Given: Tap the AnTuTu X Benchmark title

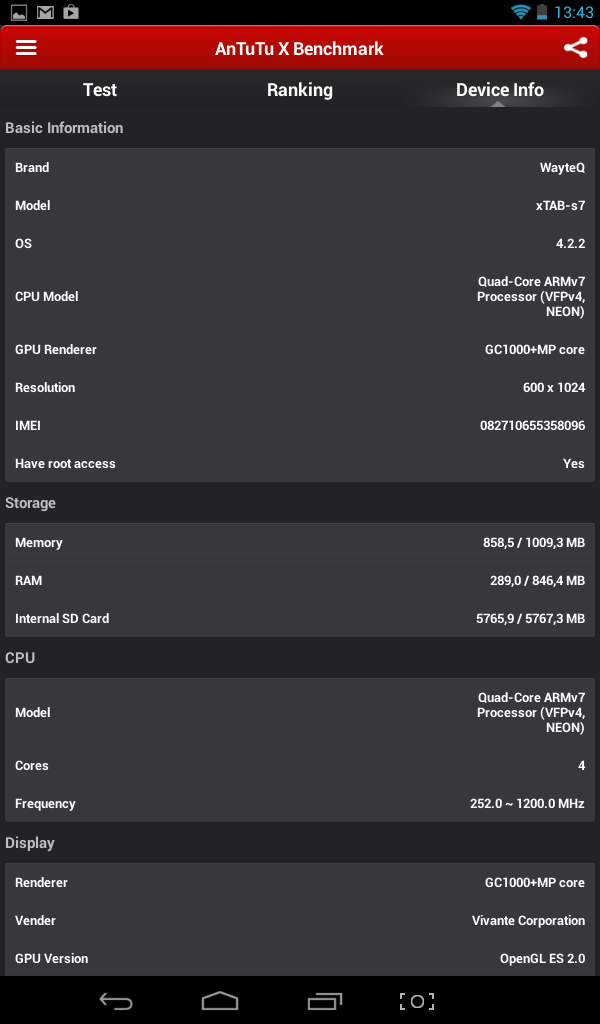Looking at the screenshot, I should pos(299,48).
